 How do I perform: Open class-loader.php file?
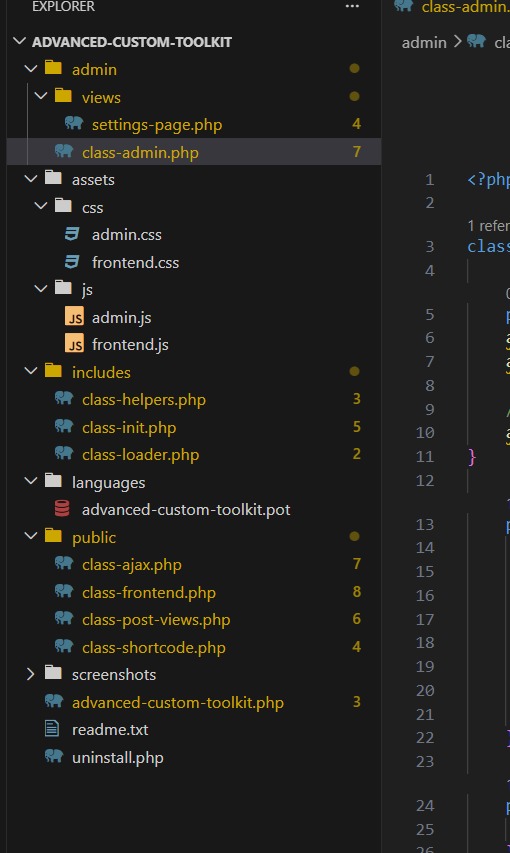140,455
